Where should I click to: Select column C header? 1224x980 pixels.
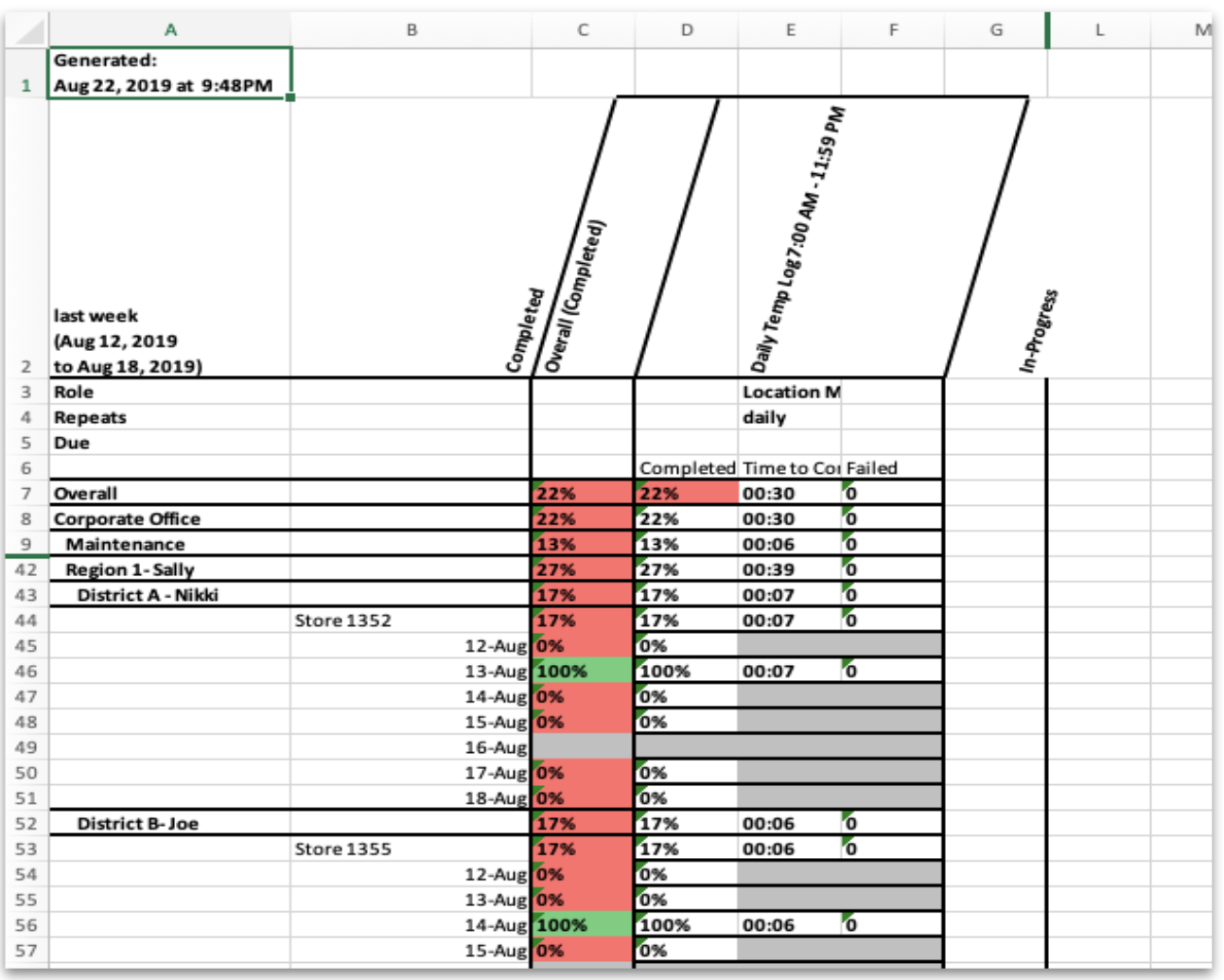583,30
